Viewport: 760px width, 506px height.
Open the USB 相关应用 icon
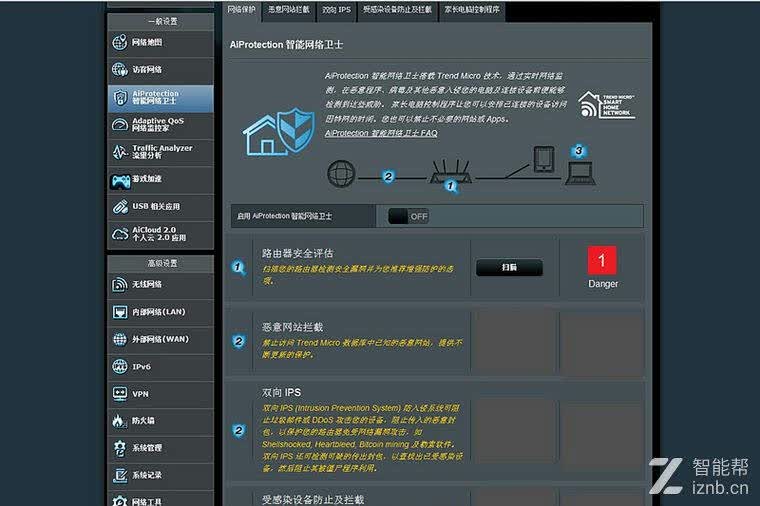(120, 206)
